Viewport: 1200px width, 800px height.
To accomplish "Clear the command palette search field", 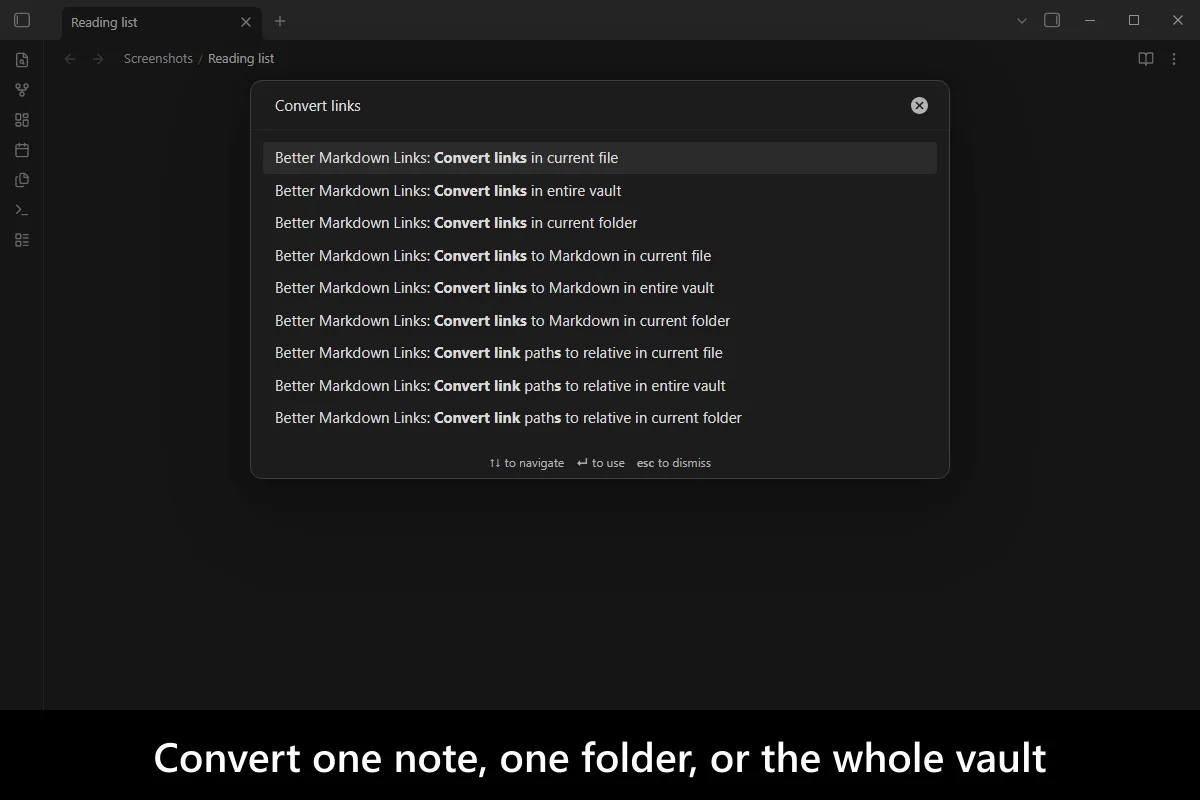I will tap(919, 106).
